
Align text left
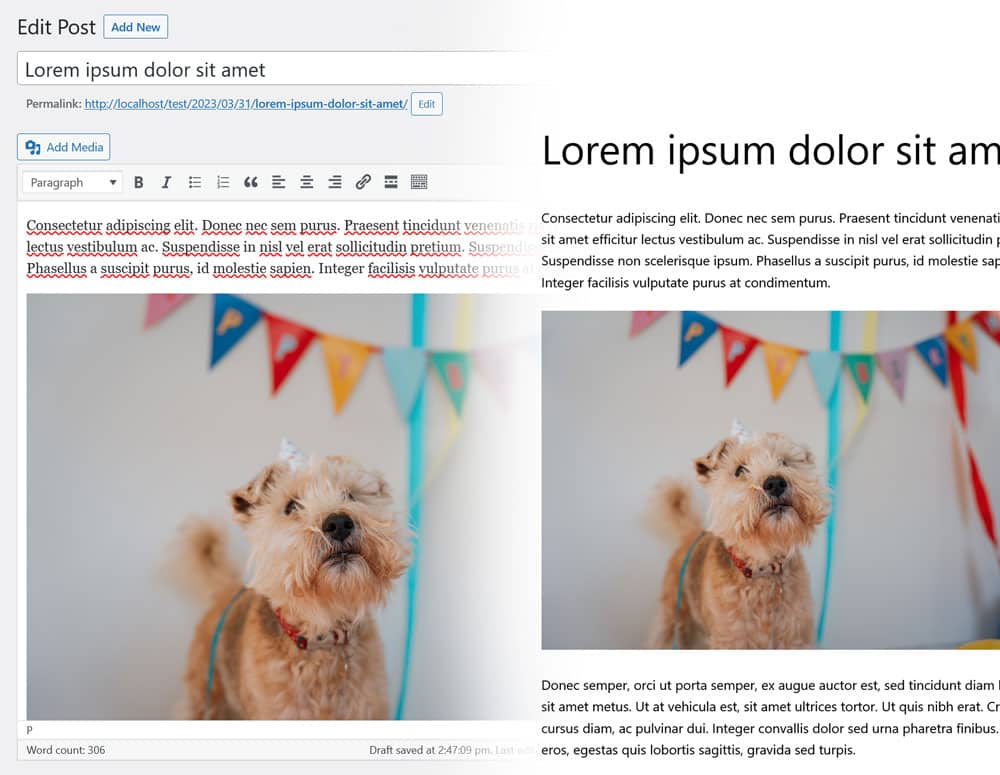point(279,182)
